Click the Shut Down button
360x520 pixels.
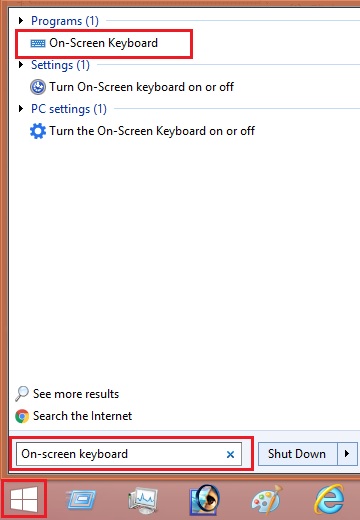(x=297, y=454)
